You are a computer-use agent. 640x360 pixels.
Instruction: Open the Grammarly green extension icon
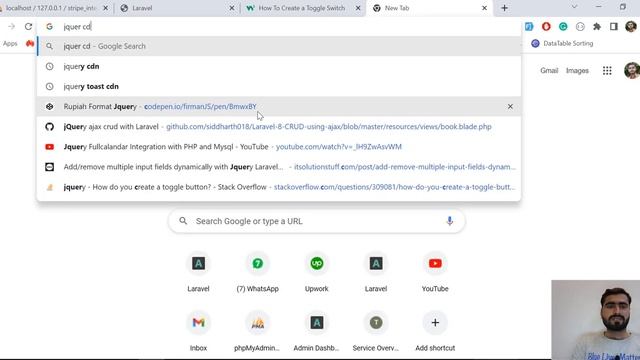click(563, 27)
